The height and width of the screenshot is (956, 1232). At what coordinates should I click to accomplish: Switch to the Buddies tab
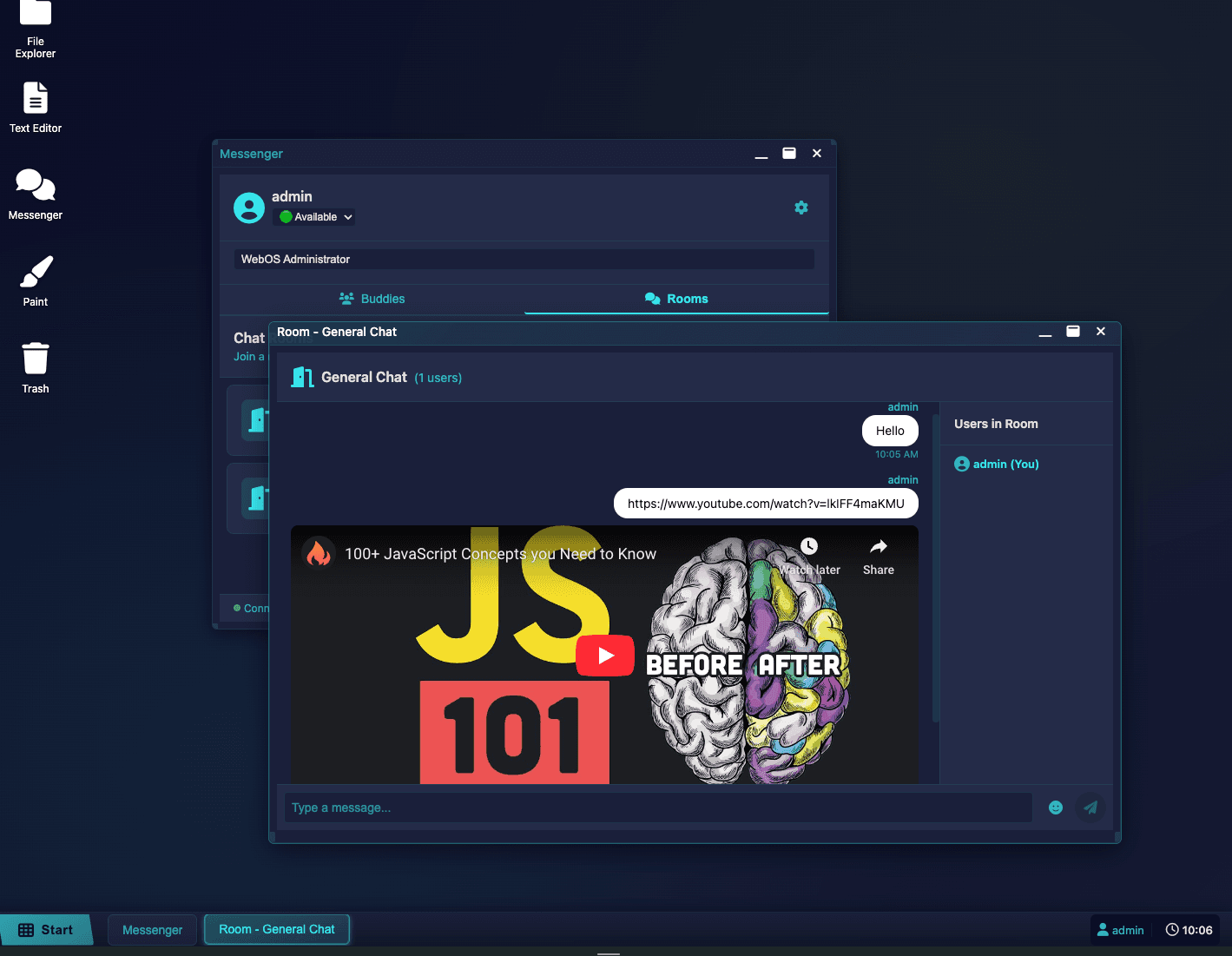372,299
